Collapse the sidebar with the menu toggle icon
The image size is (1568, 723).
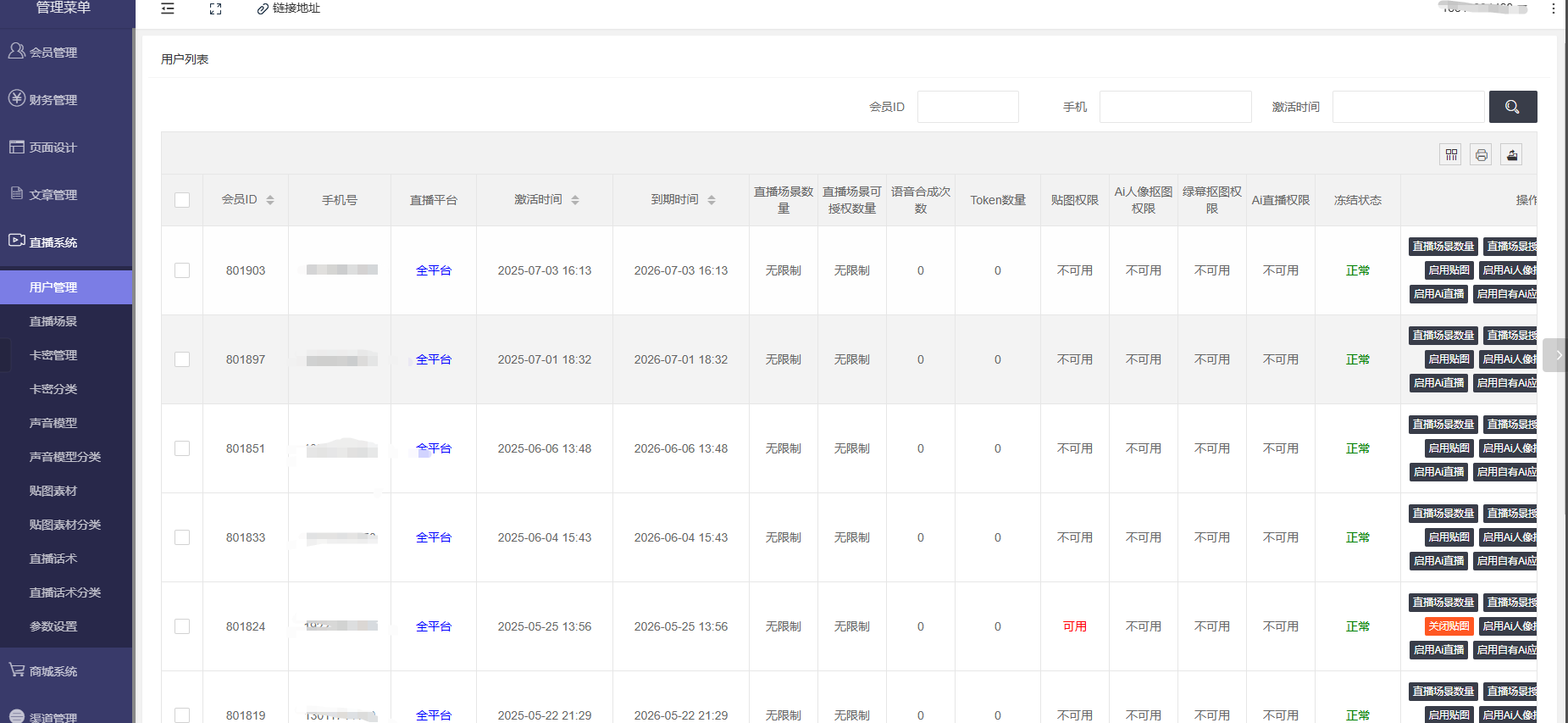point(168,8)
